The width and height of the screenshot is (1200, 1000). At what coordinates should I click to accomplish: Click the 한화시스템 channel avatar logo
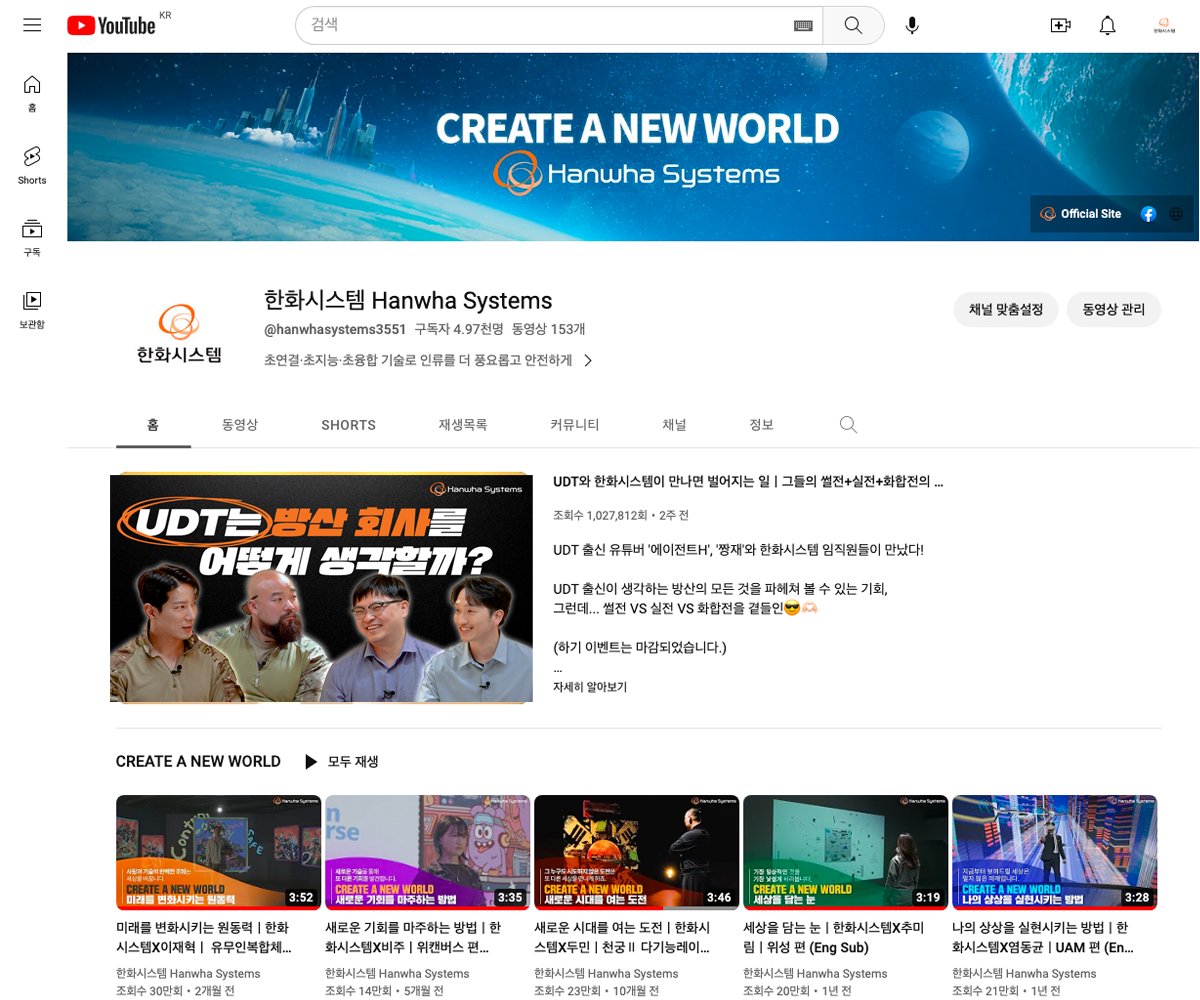[x=179, y=333]
